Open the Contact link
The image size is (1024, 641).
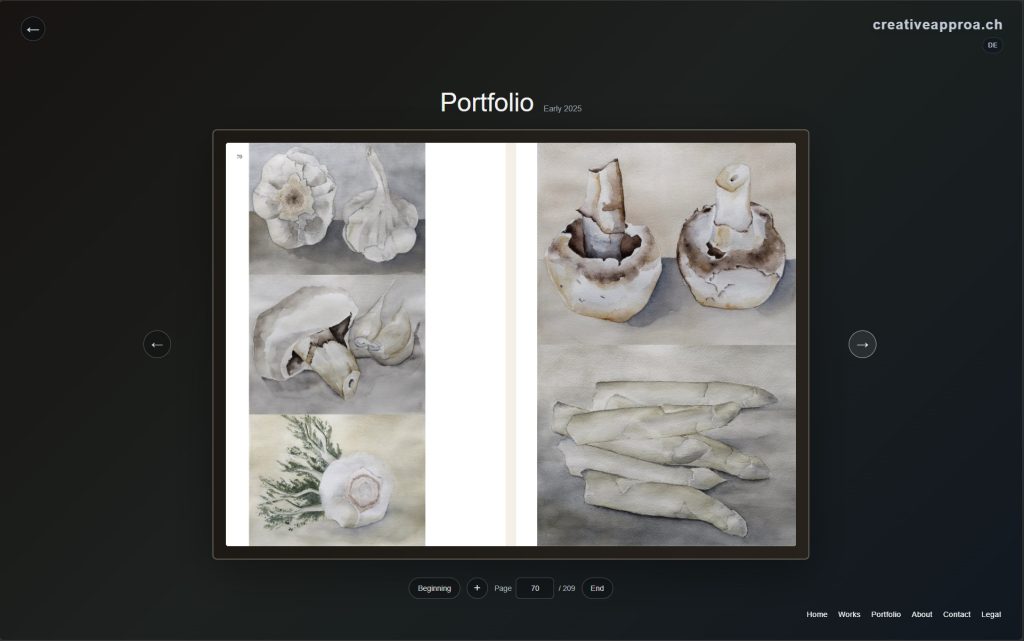tap(957, 614)
